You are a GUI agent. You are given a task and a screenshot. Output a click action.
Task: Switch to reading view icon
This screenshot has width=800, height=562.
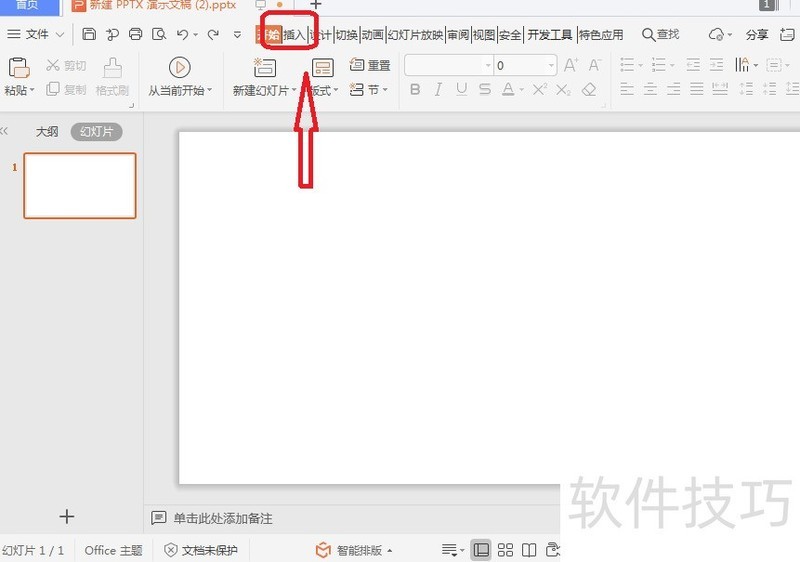[x=529, y=550]
